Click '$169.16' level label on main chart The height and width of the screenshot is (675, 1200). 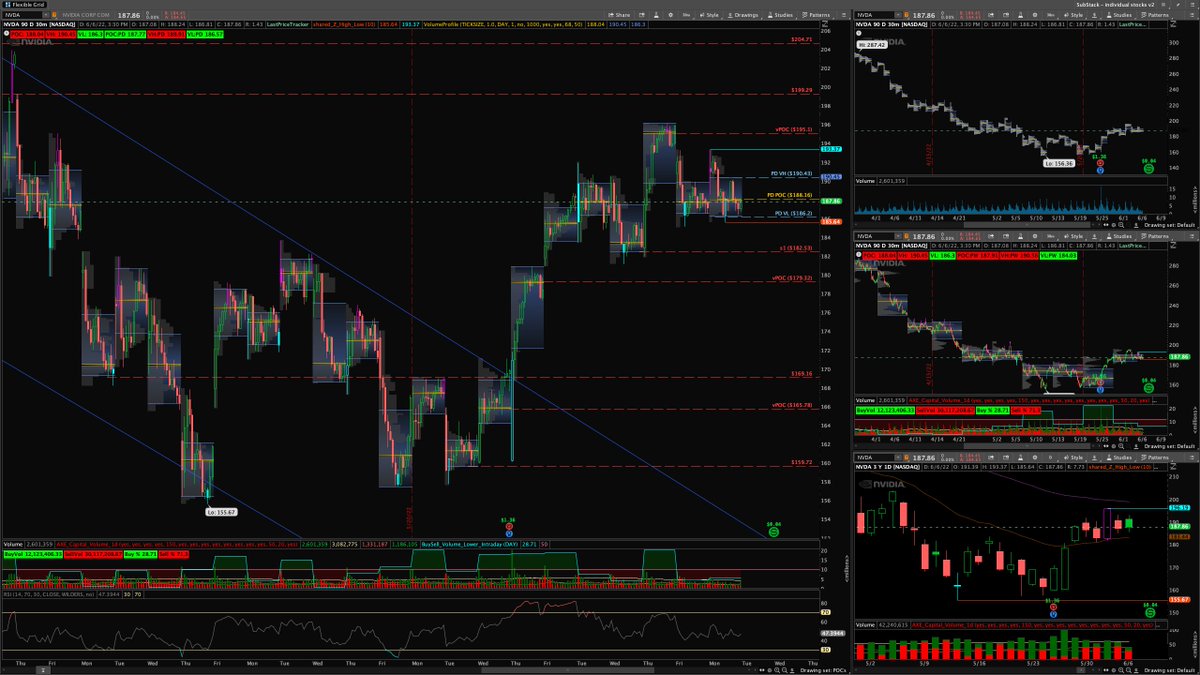(x=801, y=372)
